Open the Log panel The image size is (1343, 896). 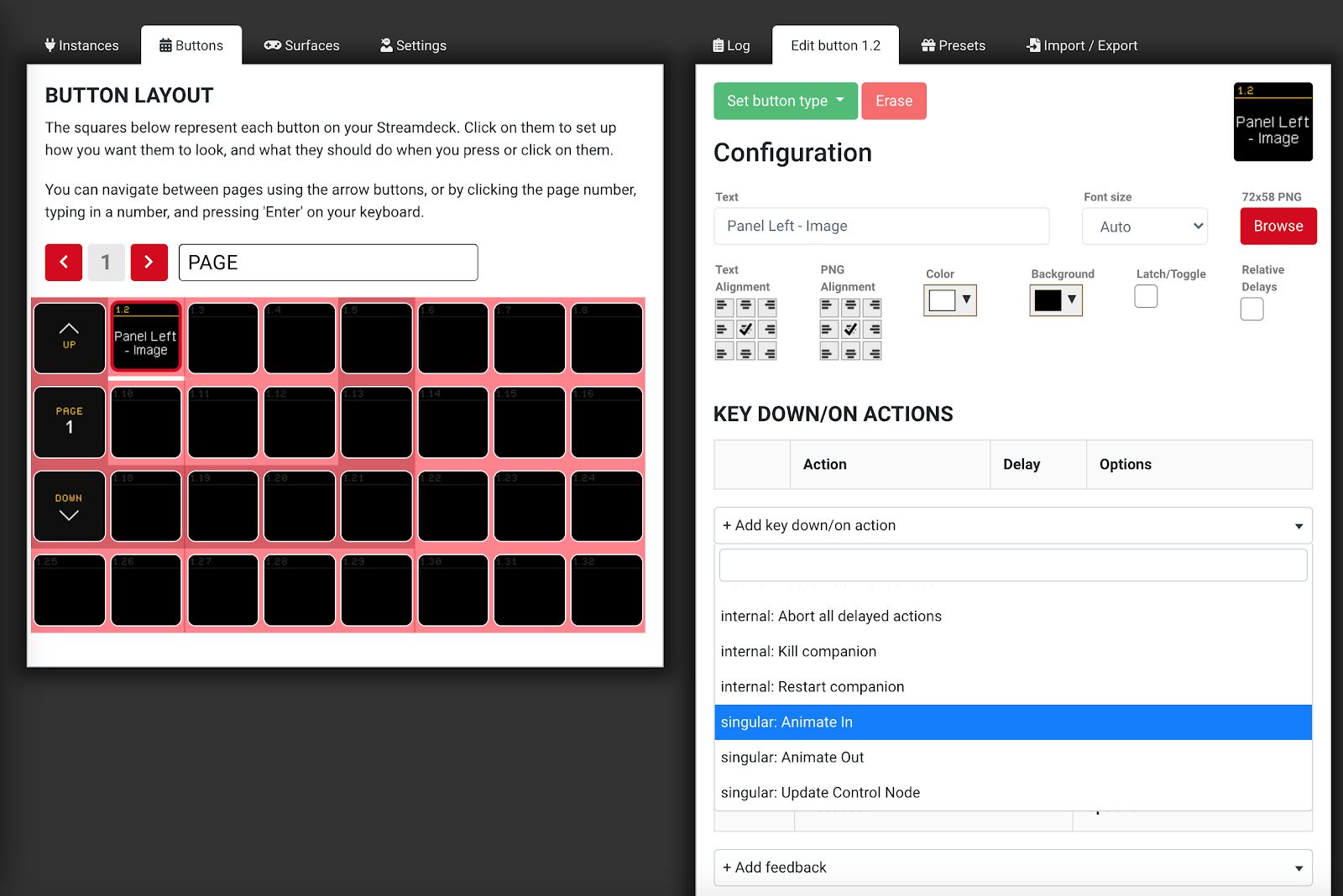point(732,45)
